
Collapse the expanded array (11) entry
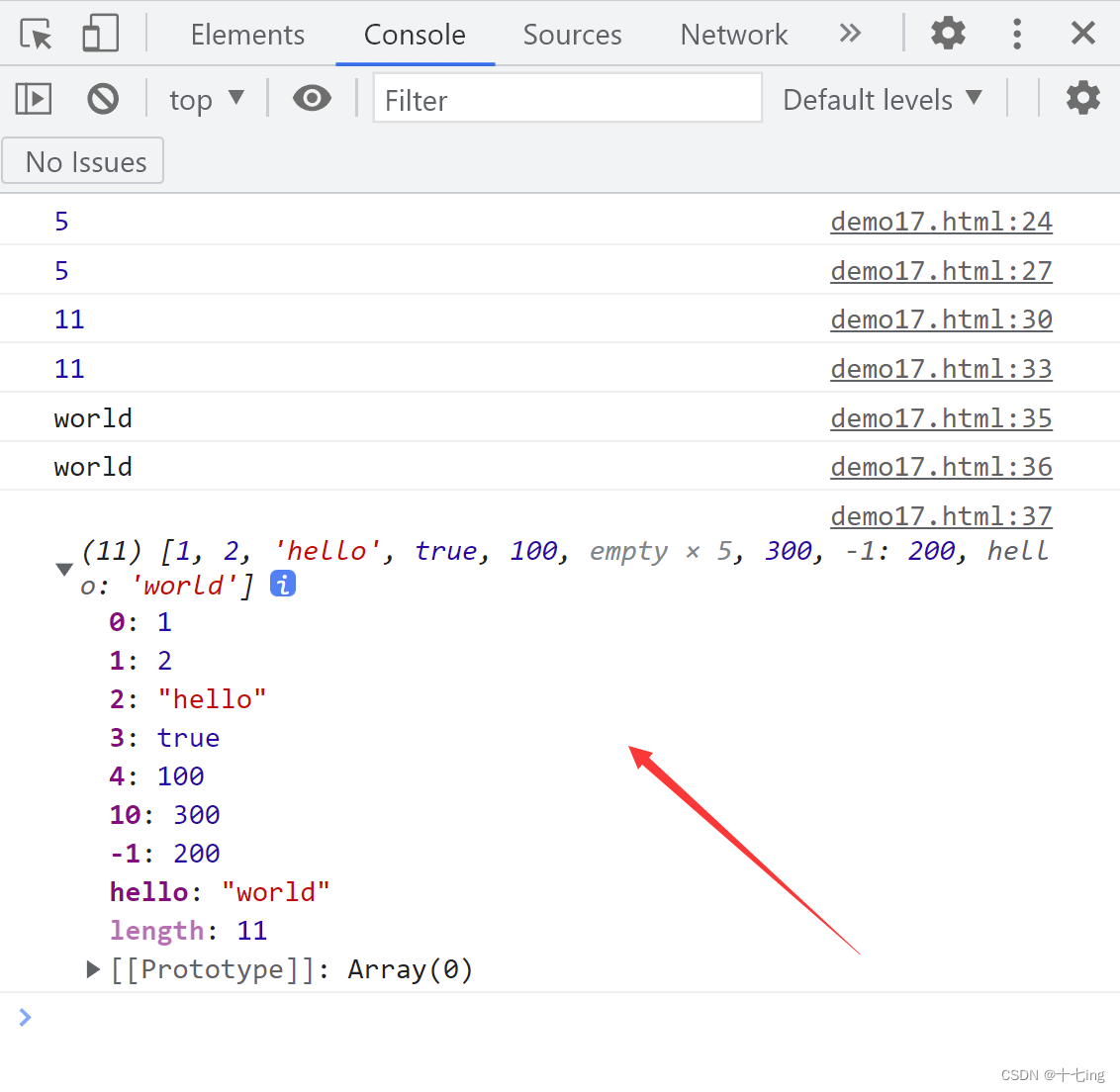pyautogui.click(x=64, y=569)
